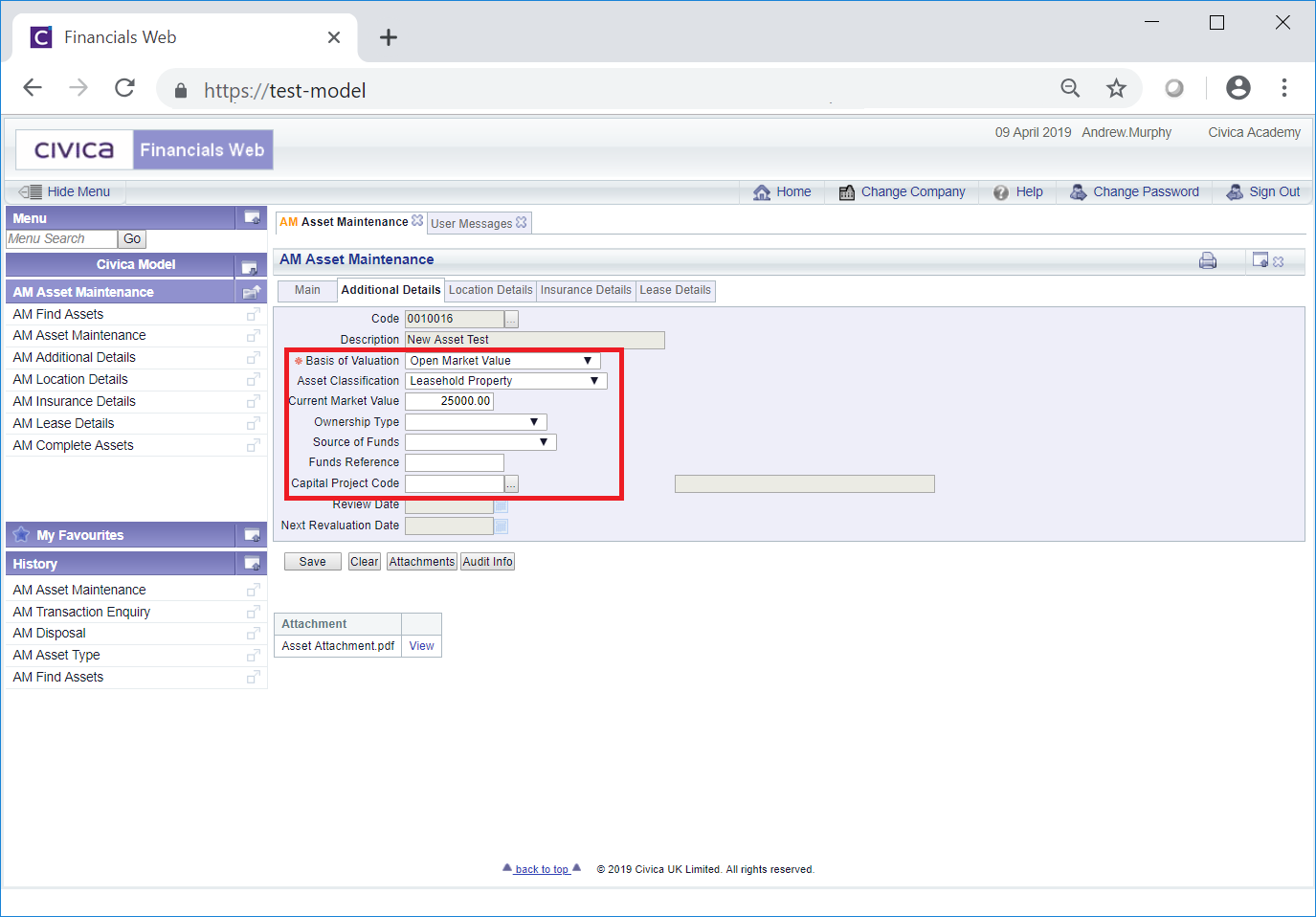Click the Civica Model panel icon
The width and height of the screenshot is (1316, 917).
tap(250, 266)
